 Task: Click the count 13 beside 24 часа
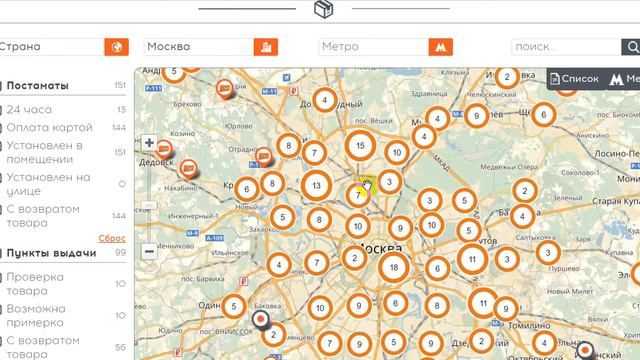[x=122, y=109]
